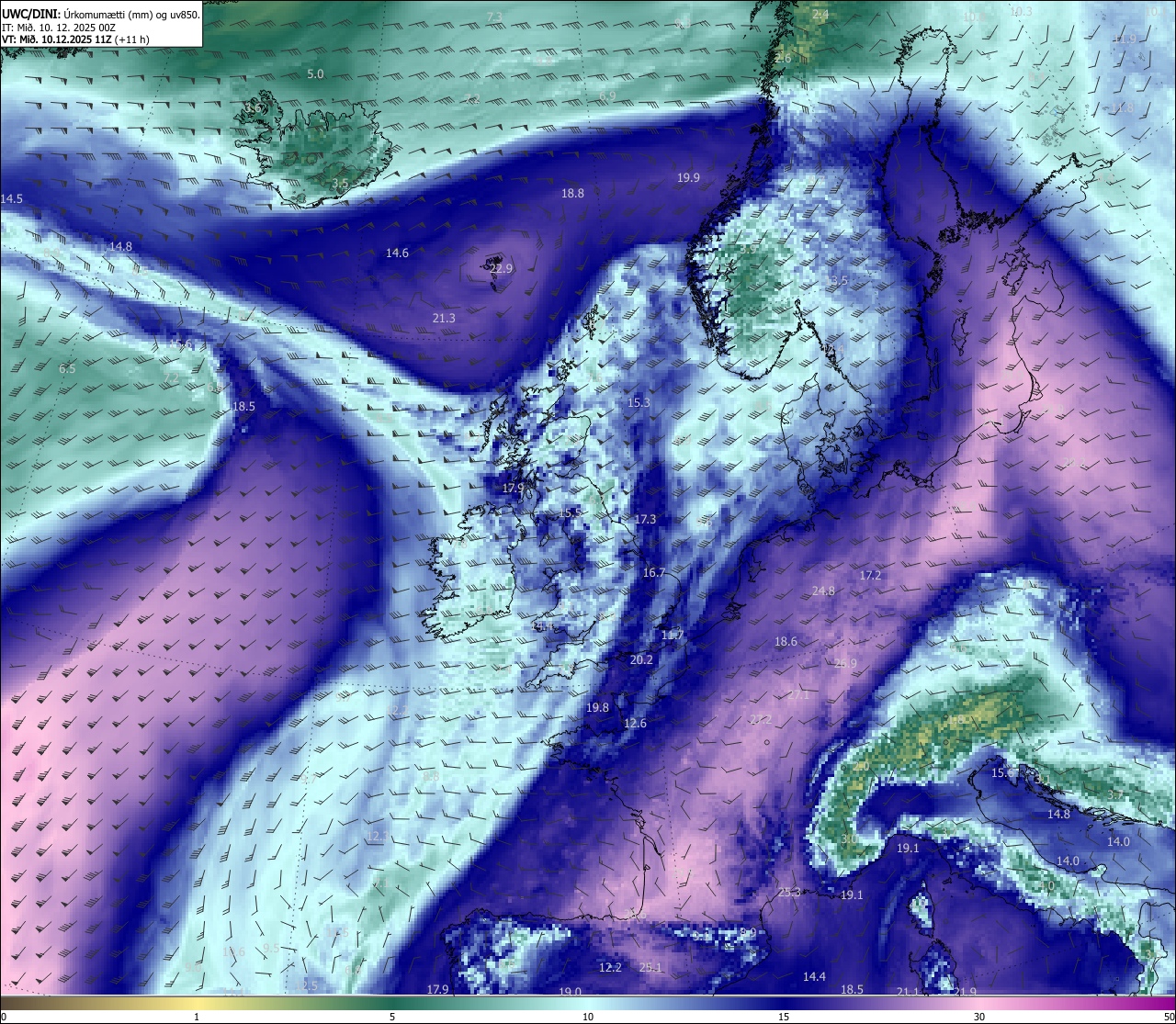1176x1024 pixels.
Task: Click the 17.3 value label
Action: pyautogui.click(x=646, y=520)
